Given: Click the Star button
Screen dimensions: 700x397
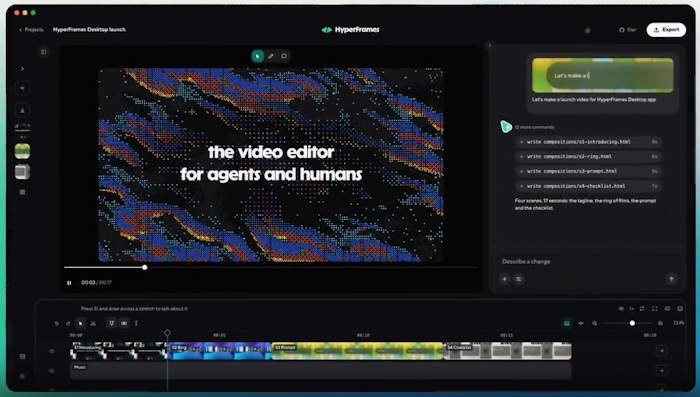Looking at the screenshot, I should [627, 30].
